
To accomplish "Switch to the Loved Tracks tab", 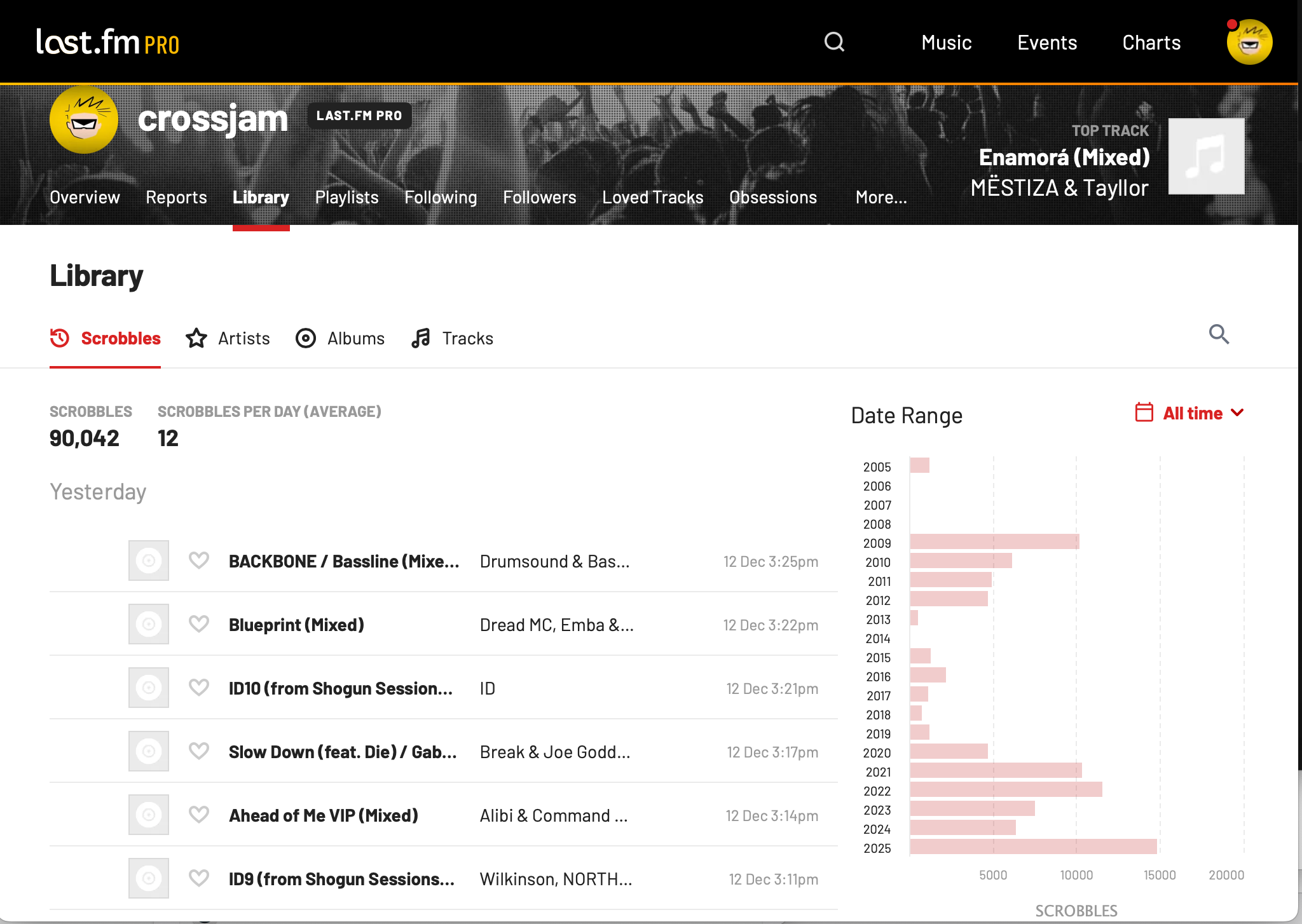I will click(653, 197).
